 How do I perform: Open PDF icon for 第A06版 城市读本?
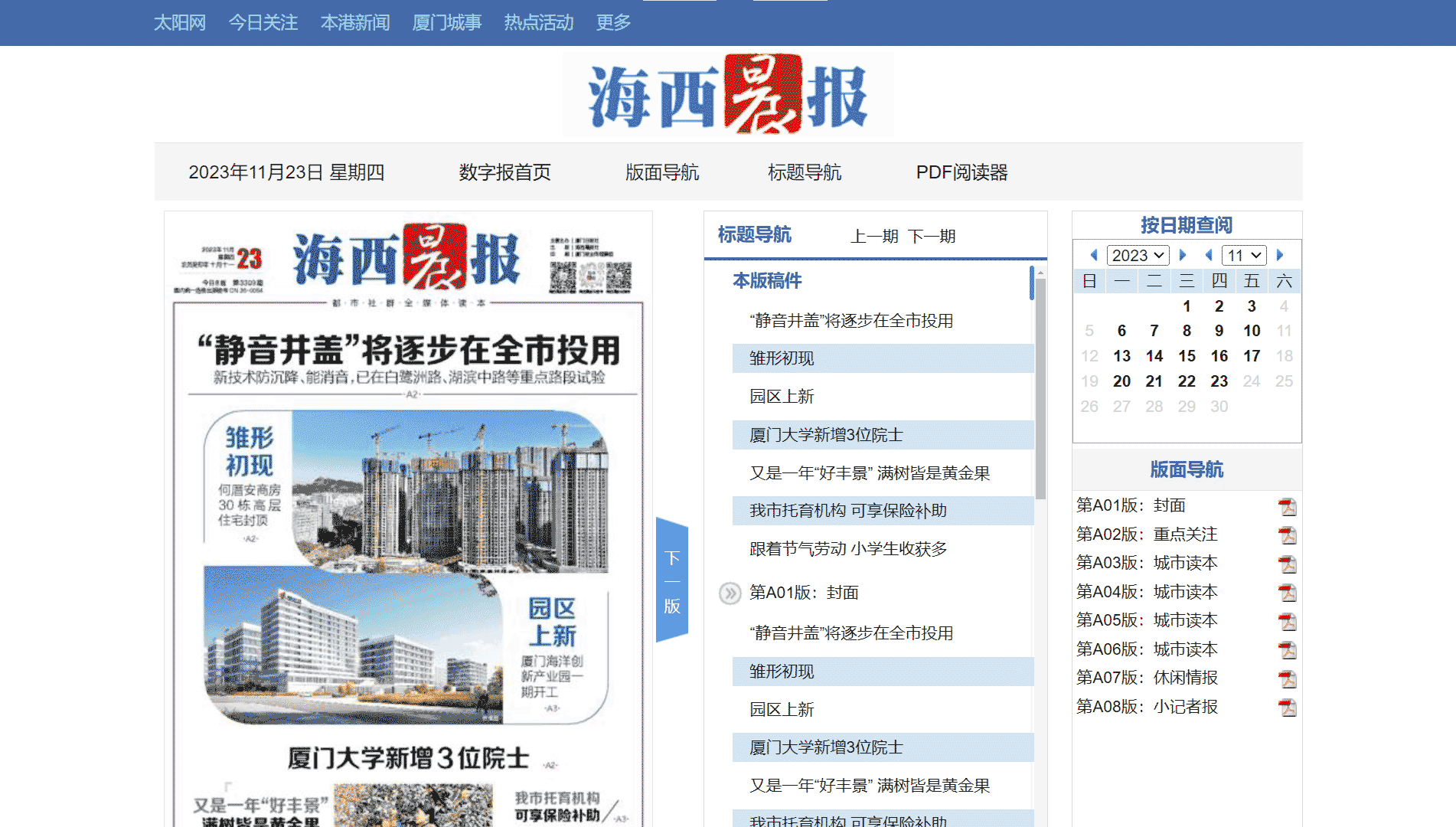(x=1287, y=650)
